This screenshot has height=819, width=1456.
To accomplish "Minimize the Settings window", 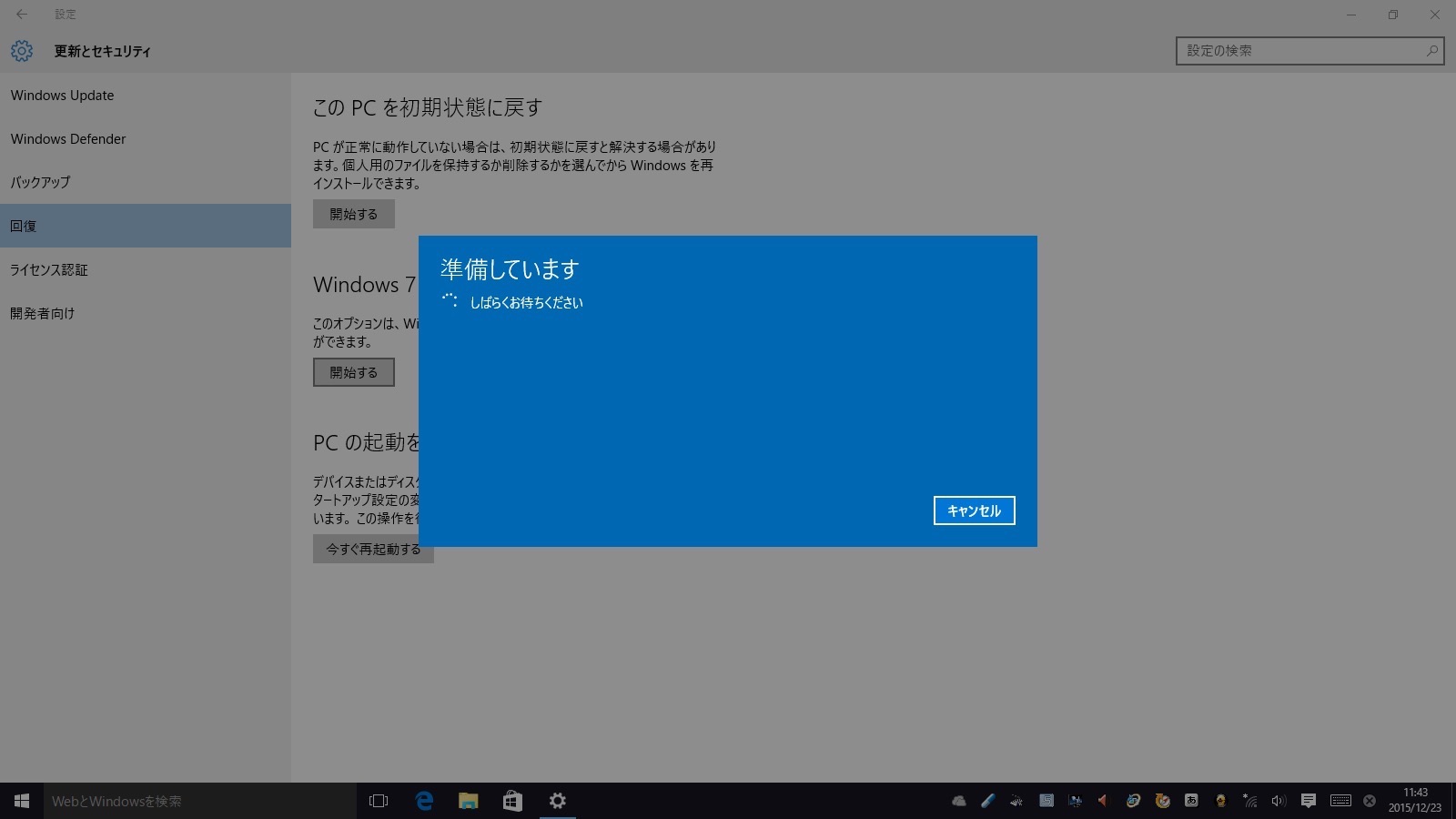I will tap(1350, 15).
